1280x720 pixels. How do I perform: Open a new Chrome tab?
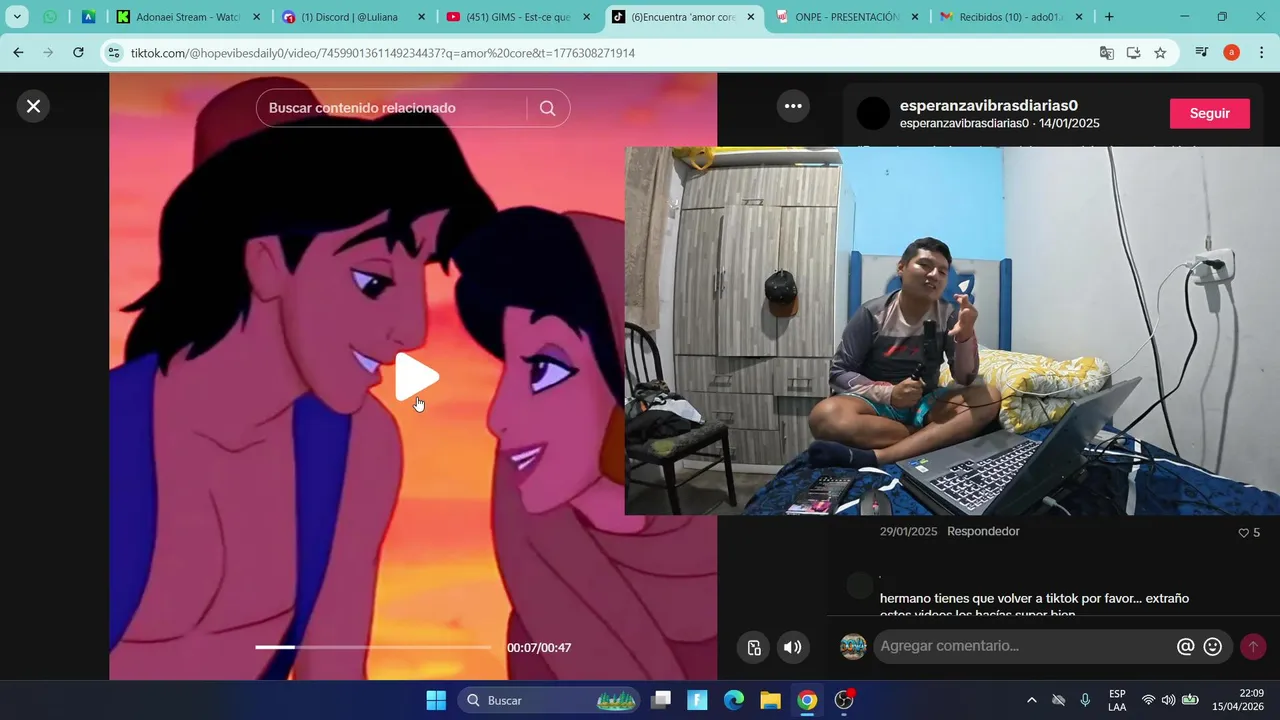(x=1109, y=17)
